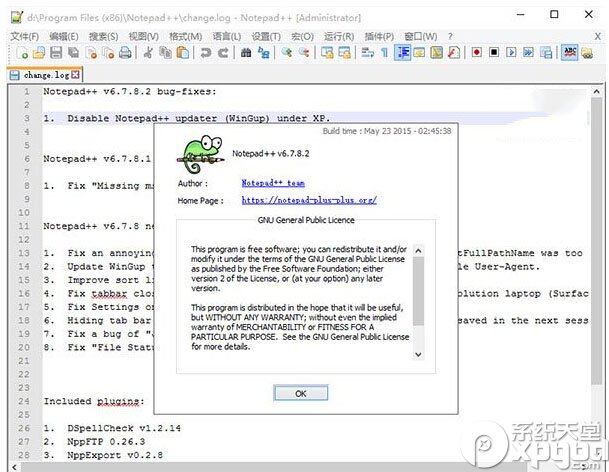Click line "Disable Notepad++ updater (WinGup) under XP."
The image size is (609, 472).
pos(198,118)
